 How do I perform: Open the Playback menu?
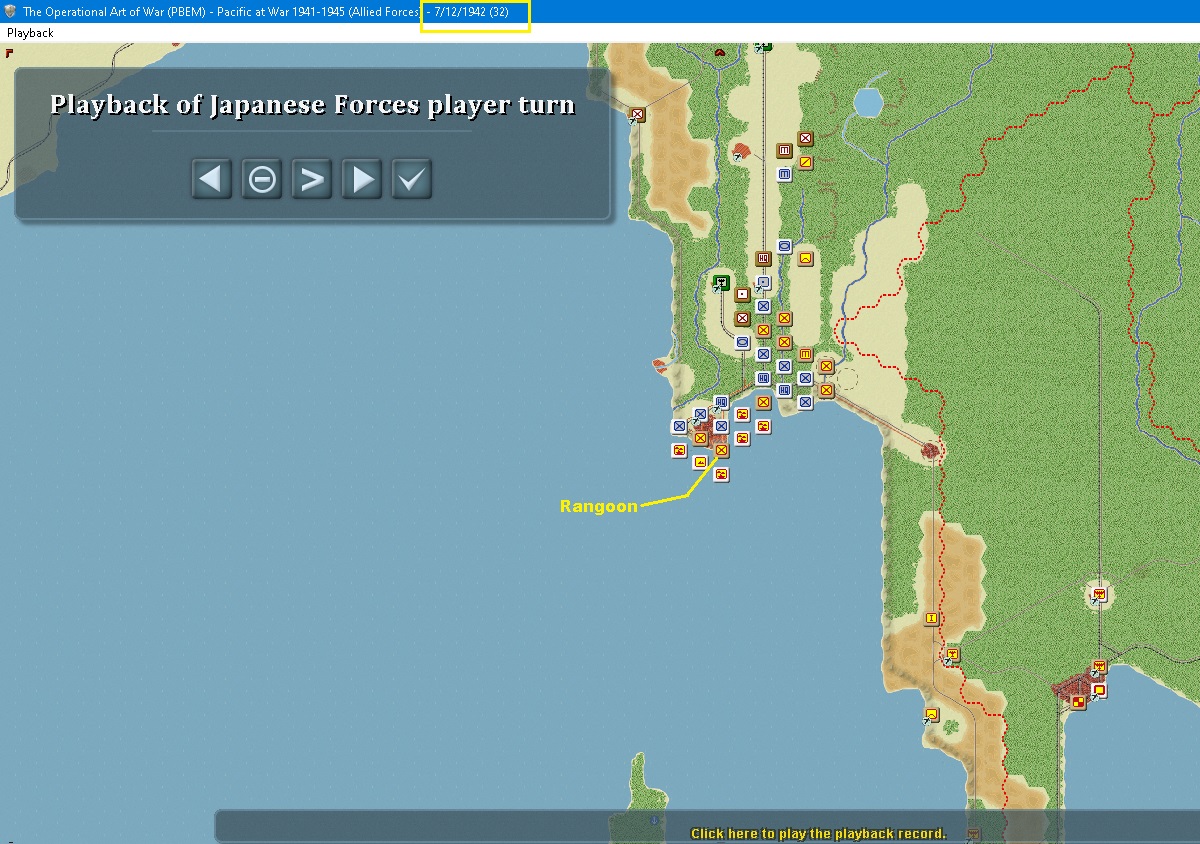(30, 33)
